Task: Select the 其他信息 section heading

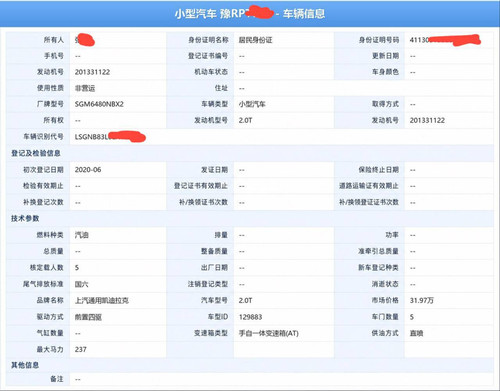Action: click(25, 365)
